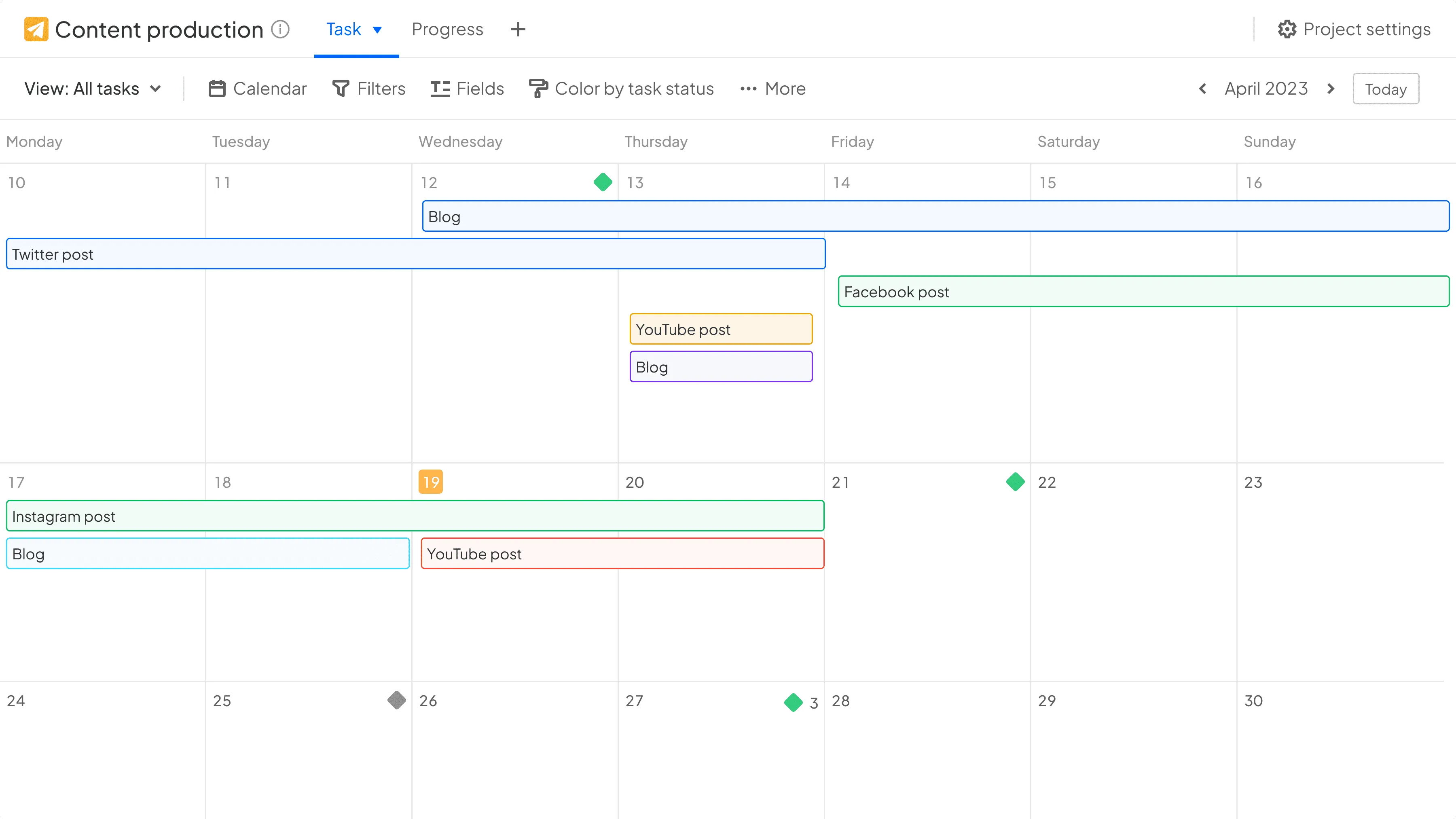Go to previous month with left chevron
The image size is (1456, 819).
(1202, 89)
